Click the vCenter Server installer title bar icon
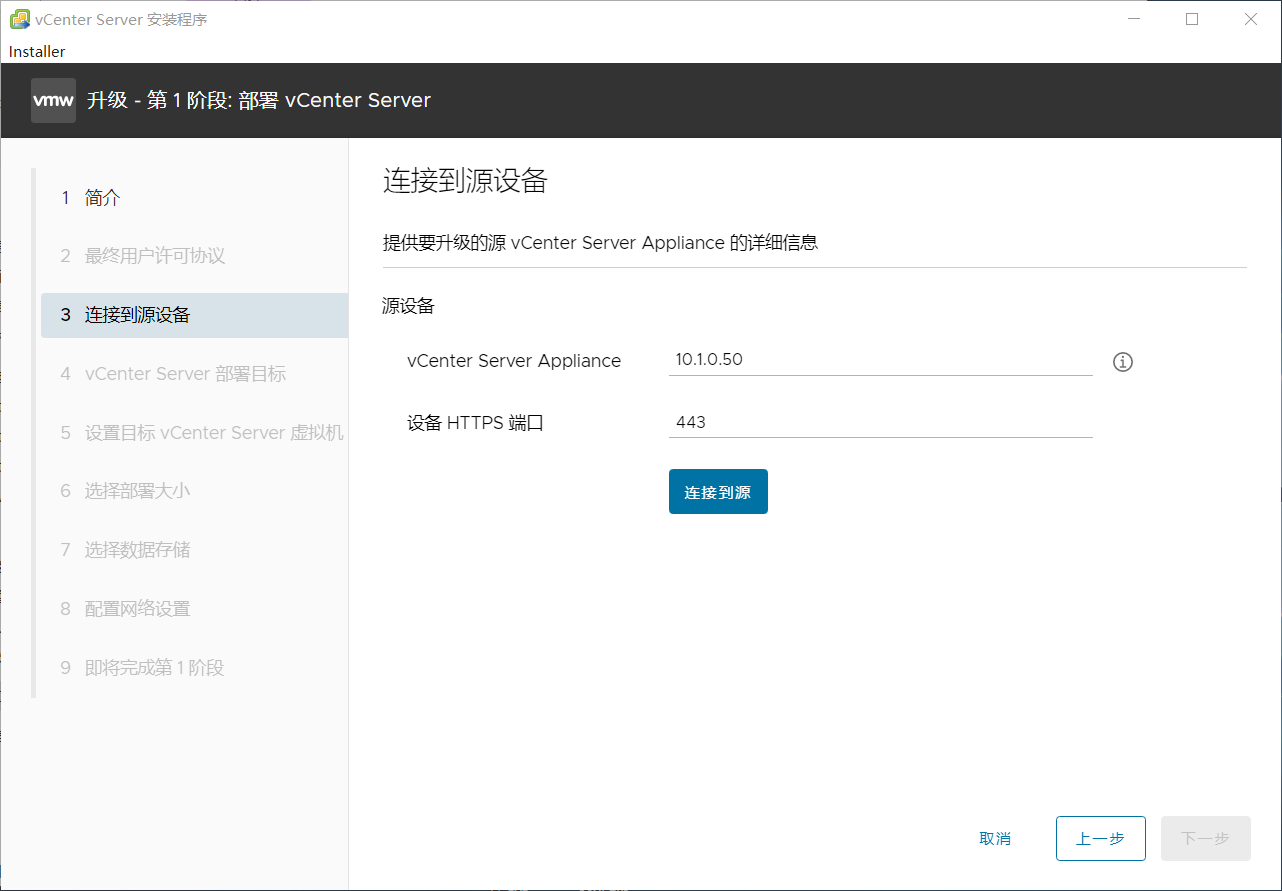 19,19
